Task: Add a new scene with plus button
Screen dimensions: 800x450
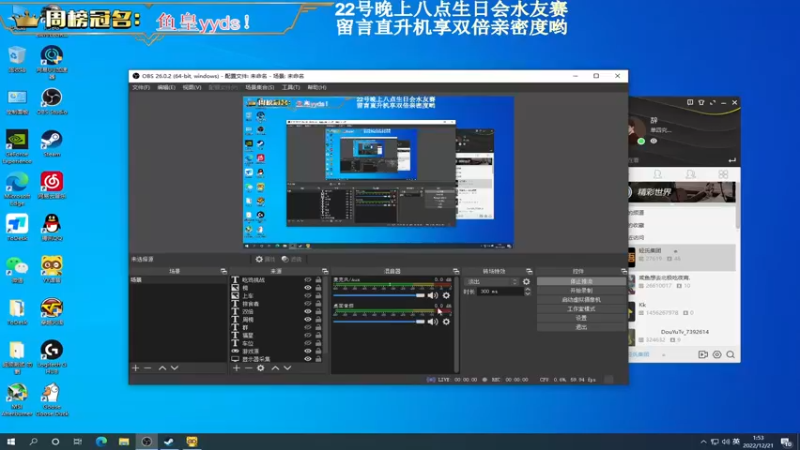Action: coord(135,368)
